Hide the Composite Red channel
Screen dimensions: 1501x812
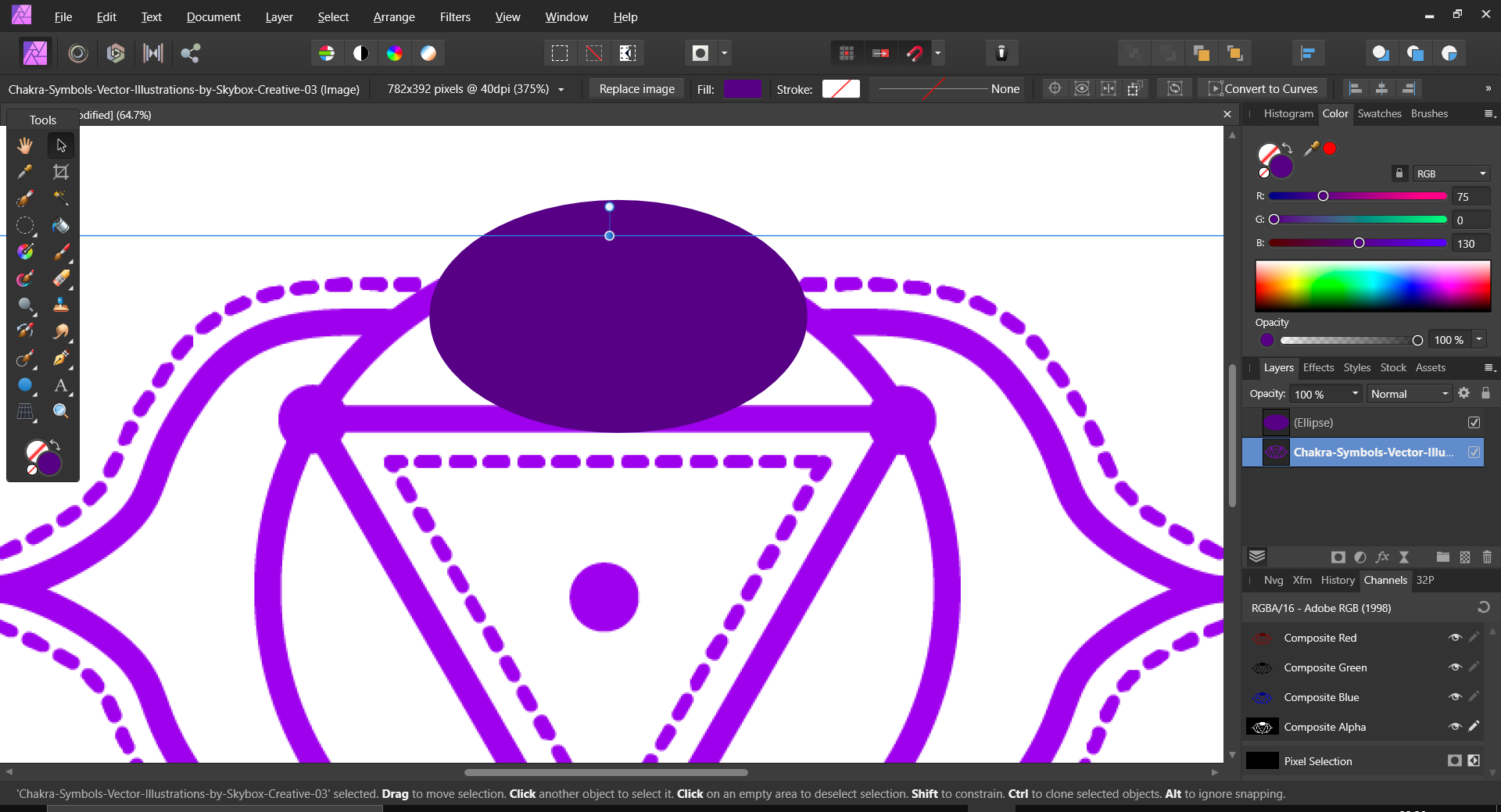pos(1455,638)
